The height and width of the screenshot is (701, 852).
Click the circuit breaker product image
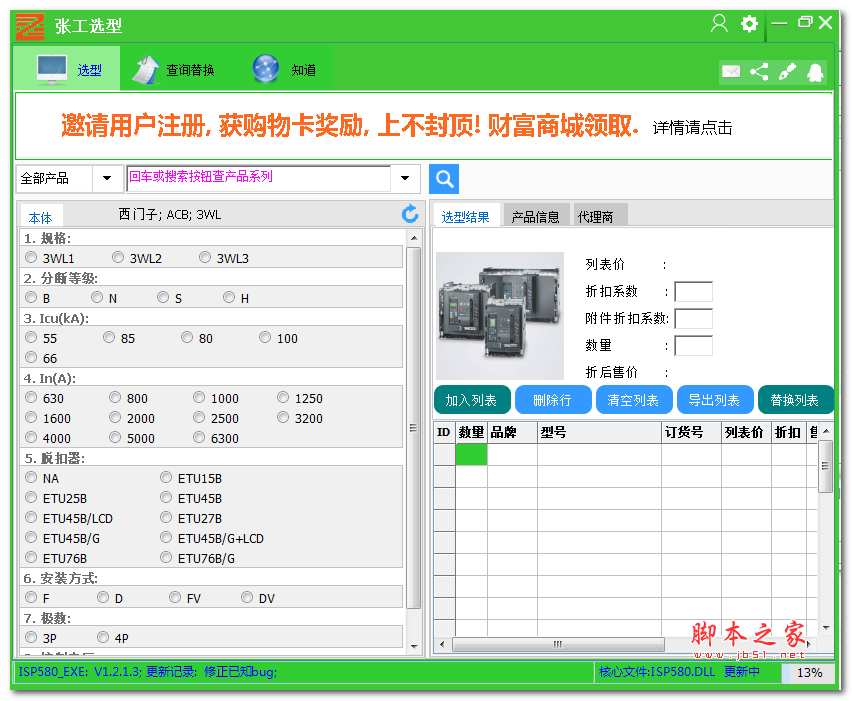[x=500, y=316]
